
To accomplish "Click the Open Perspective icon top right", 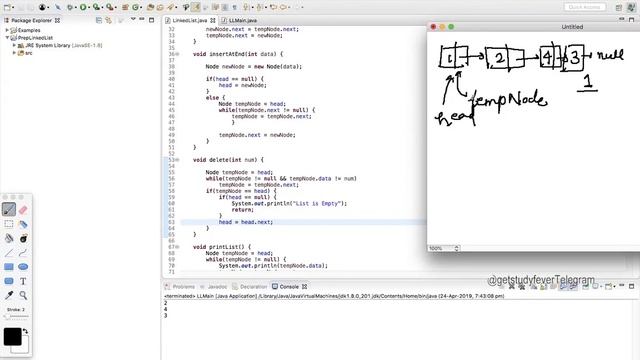I will click(619, 7).
